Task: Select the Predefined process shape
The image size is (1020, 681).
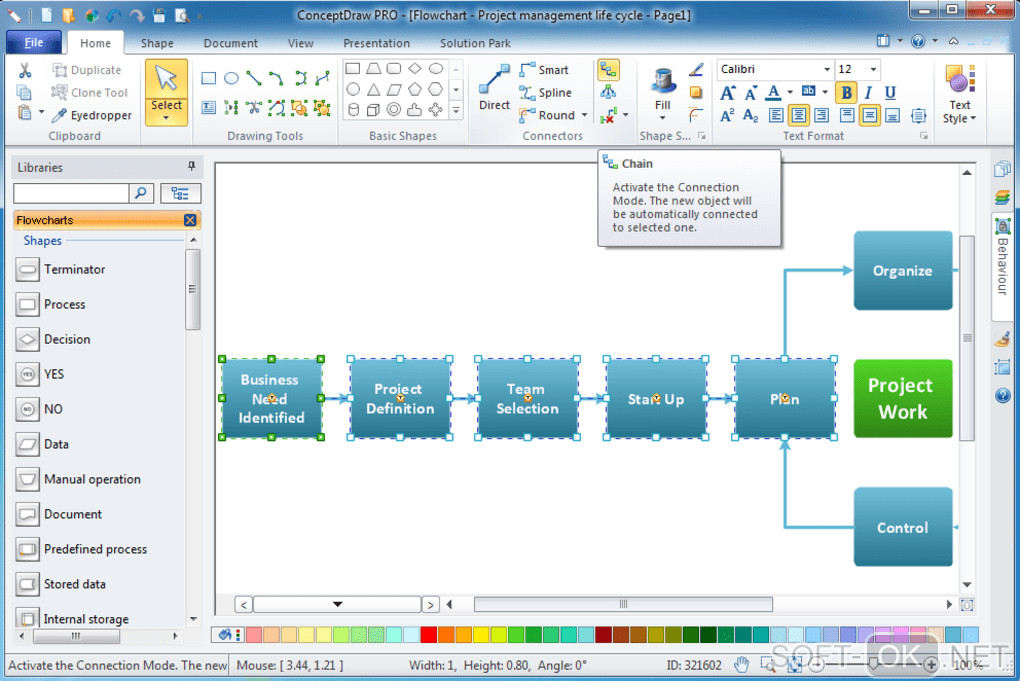Action: tap(81, 550)
